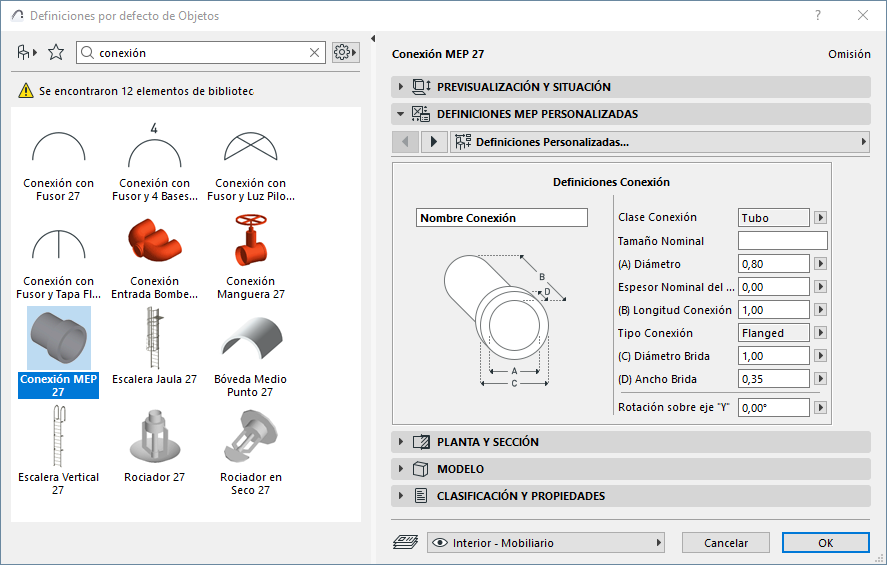Select Conexión con Fusor y Tapa object
The image size is (887, 565).
pos(58,264)
